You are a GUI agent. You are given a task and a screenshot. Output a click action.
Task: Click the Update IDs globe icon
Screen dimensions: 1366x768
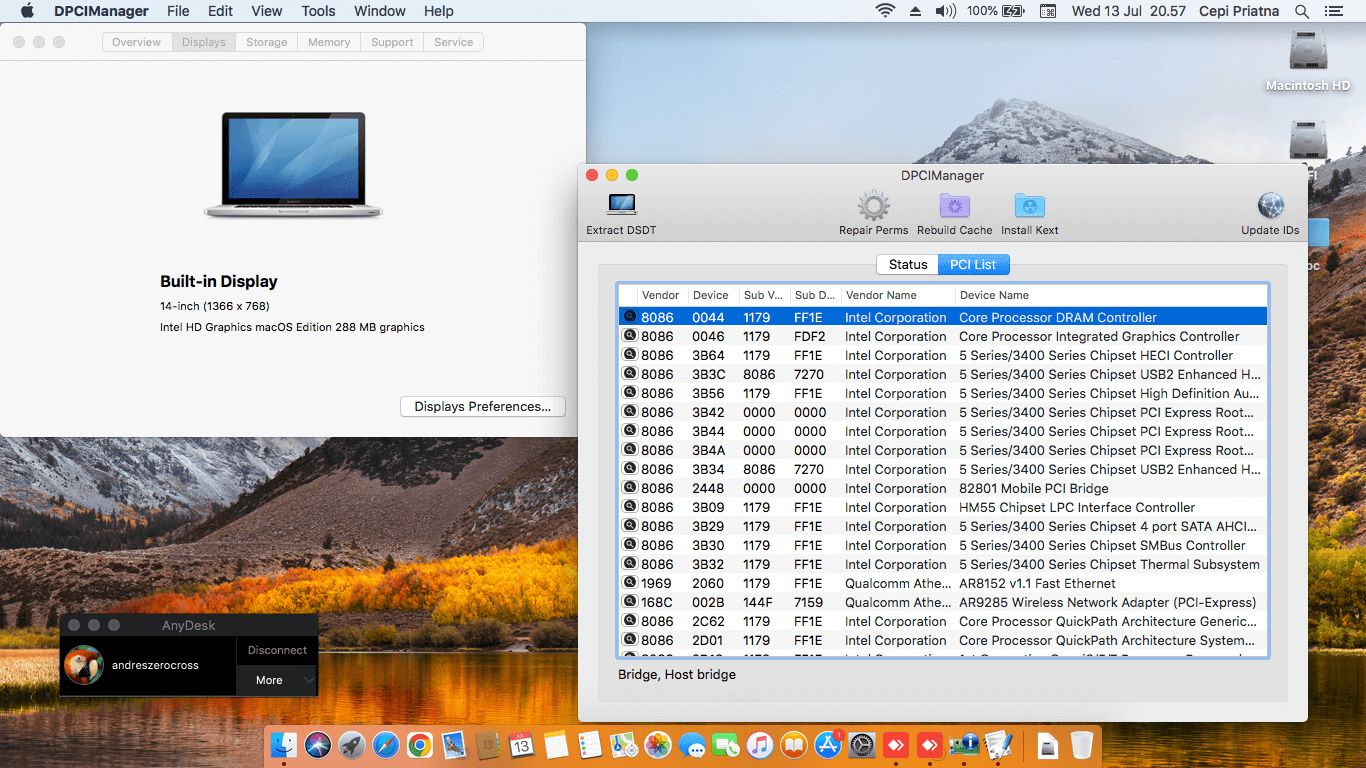(x=1270, y=206)
